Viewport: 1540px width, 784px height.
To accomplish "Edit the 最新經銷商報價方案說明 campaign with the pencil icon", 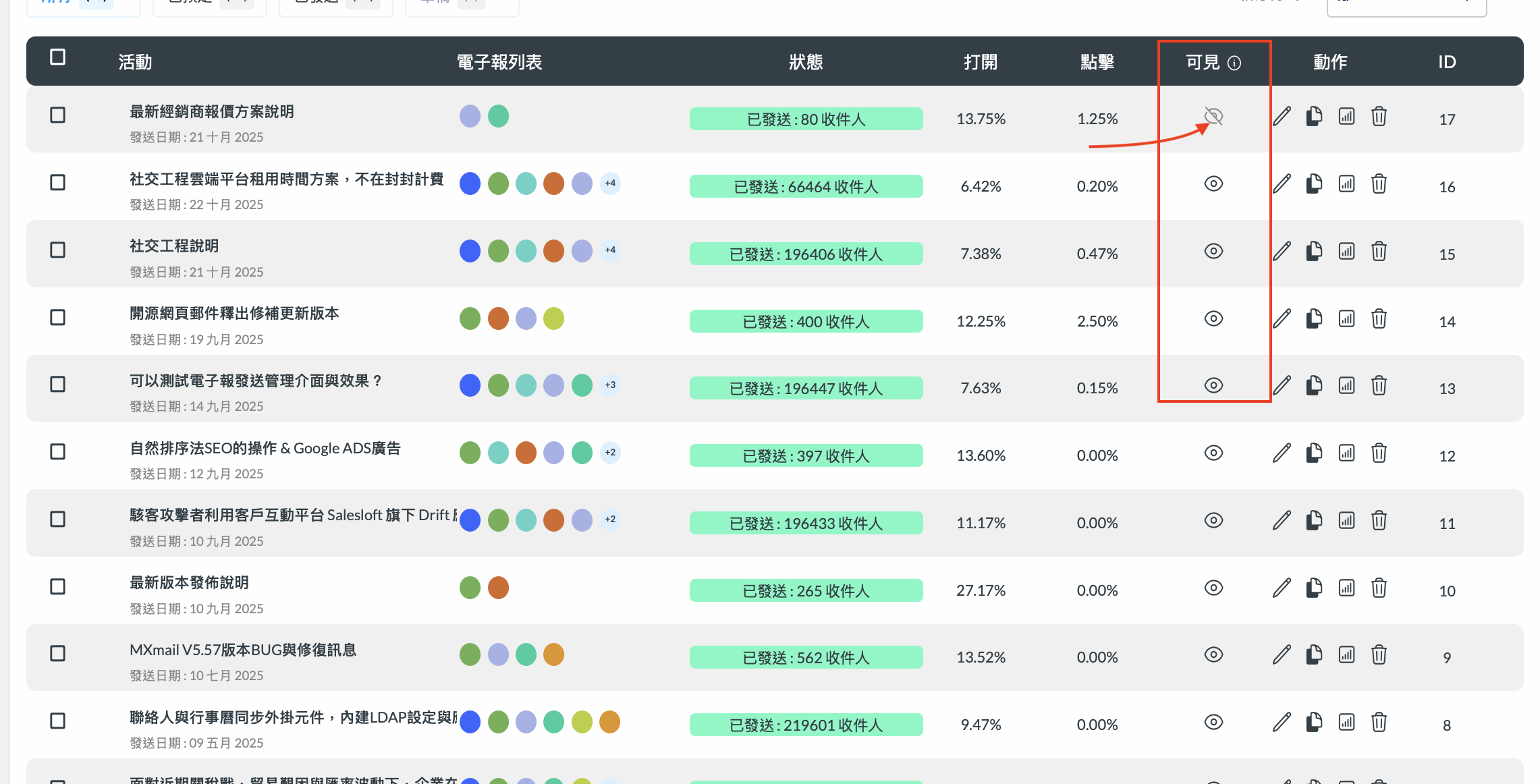I will [x=1282, y=117].
